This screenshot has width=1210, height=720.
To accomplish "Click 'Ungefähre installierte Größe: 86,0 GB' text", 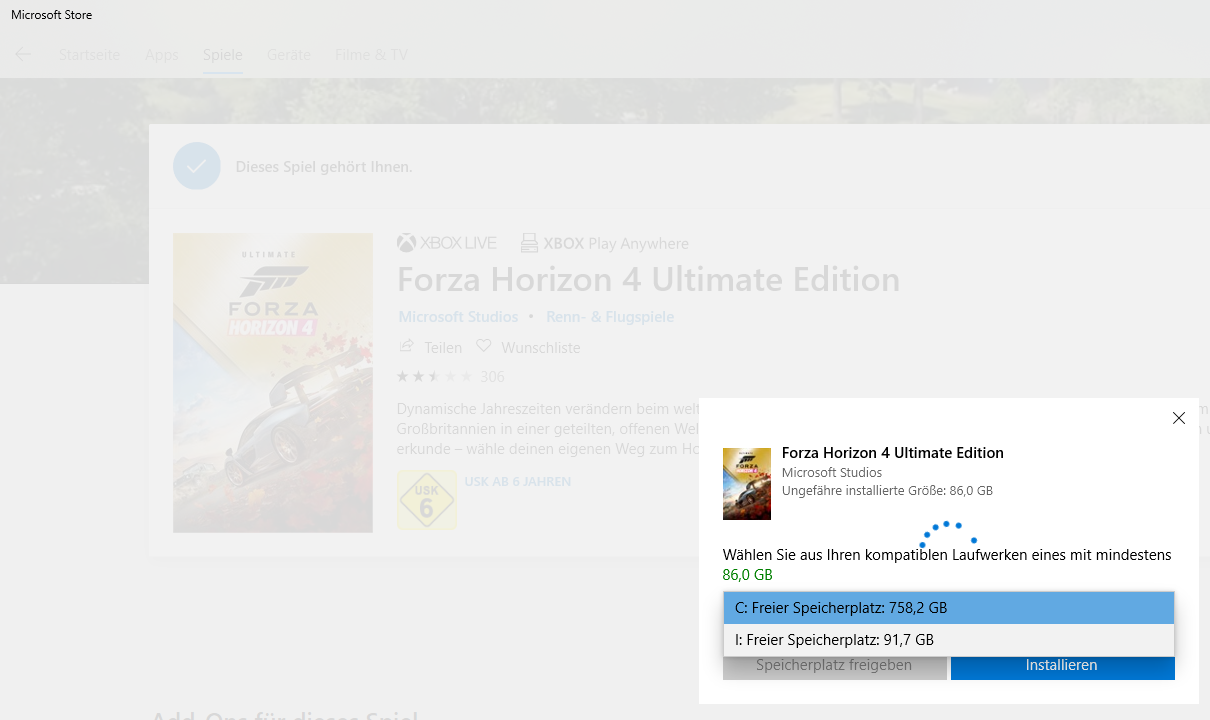I will click(x=887, y=491).
